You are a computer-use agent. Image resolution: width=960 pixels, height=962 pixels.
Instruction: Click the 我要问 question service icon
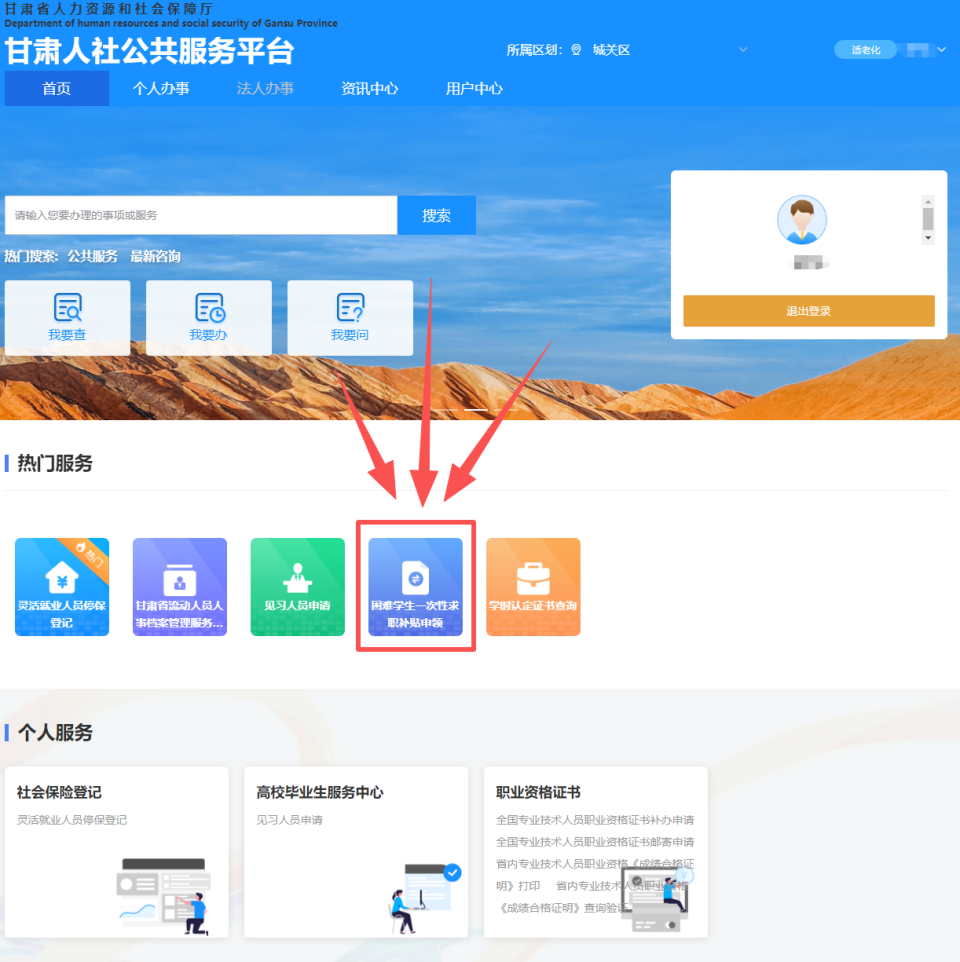point(351,317)
